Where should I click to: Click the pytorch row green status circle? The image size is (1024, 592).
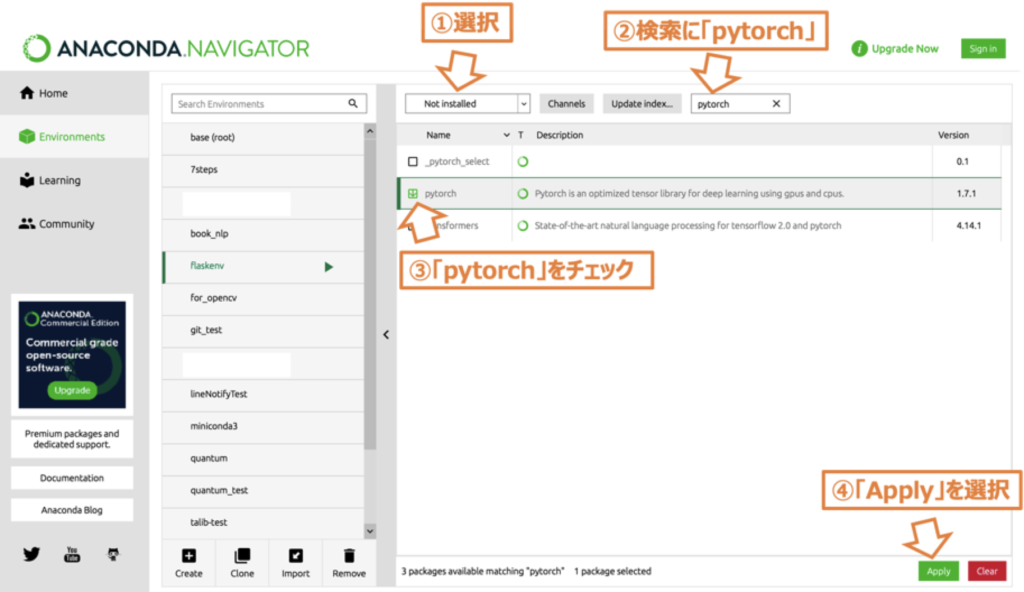(523, 193)
